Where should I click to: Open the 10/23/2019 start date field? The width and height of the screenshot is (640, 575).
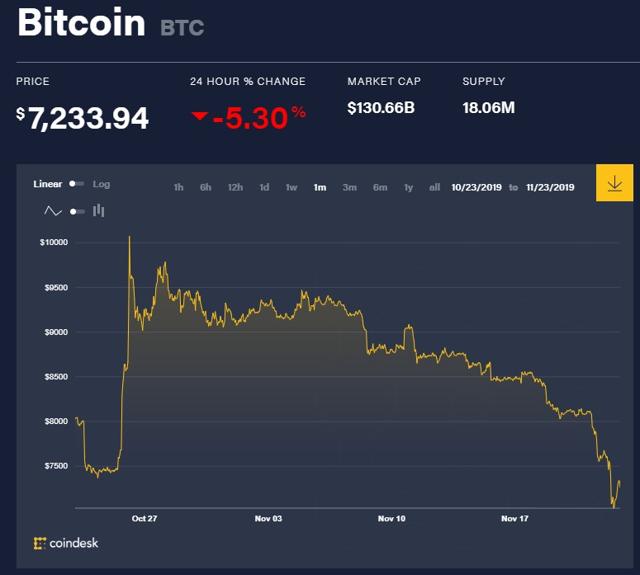(x=476, y=187)
